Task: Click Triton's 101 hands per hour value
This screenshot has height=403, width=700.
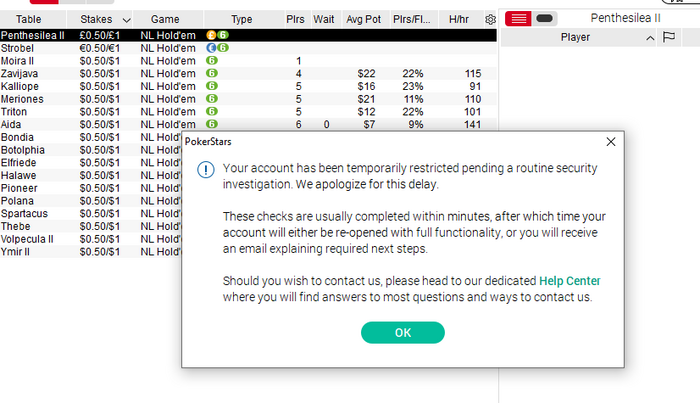Action: (472, 112)
